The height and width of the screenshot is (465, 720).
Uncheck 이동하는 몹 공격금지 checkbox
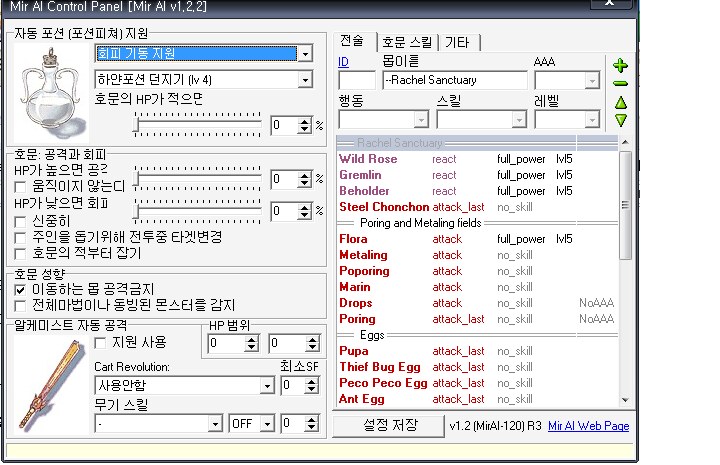21,288
